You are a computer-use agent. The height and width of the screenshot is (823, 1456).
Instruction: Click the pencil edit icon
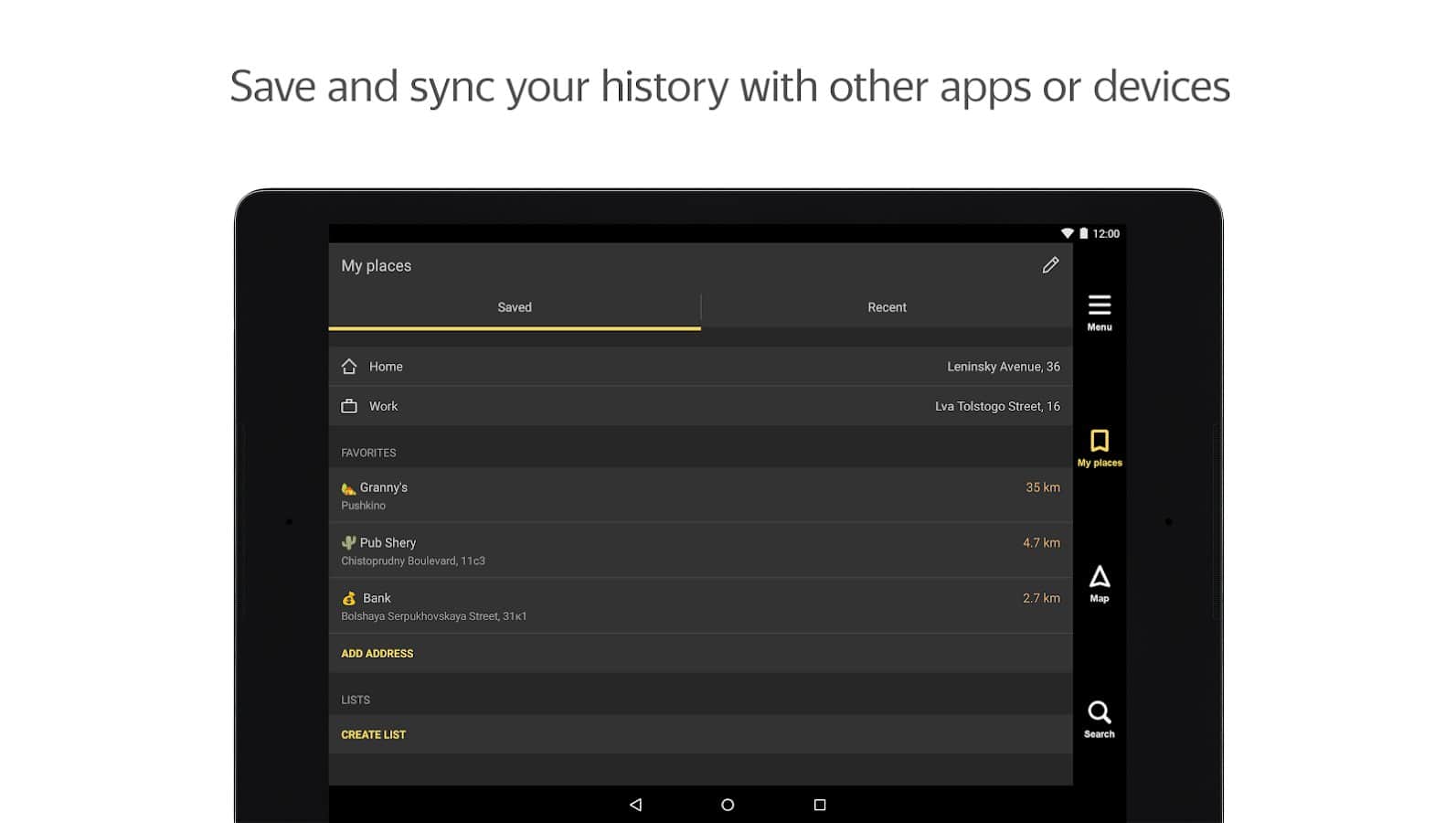coord(1050,265)
